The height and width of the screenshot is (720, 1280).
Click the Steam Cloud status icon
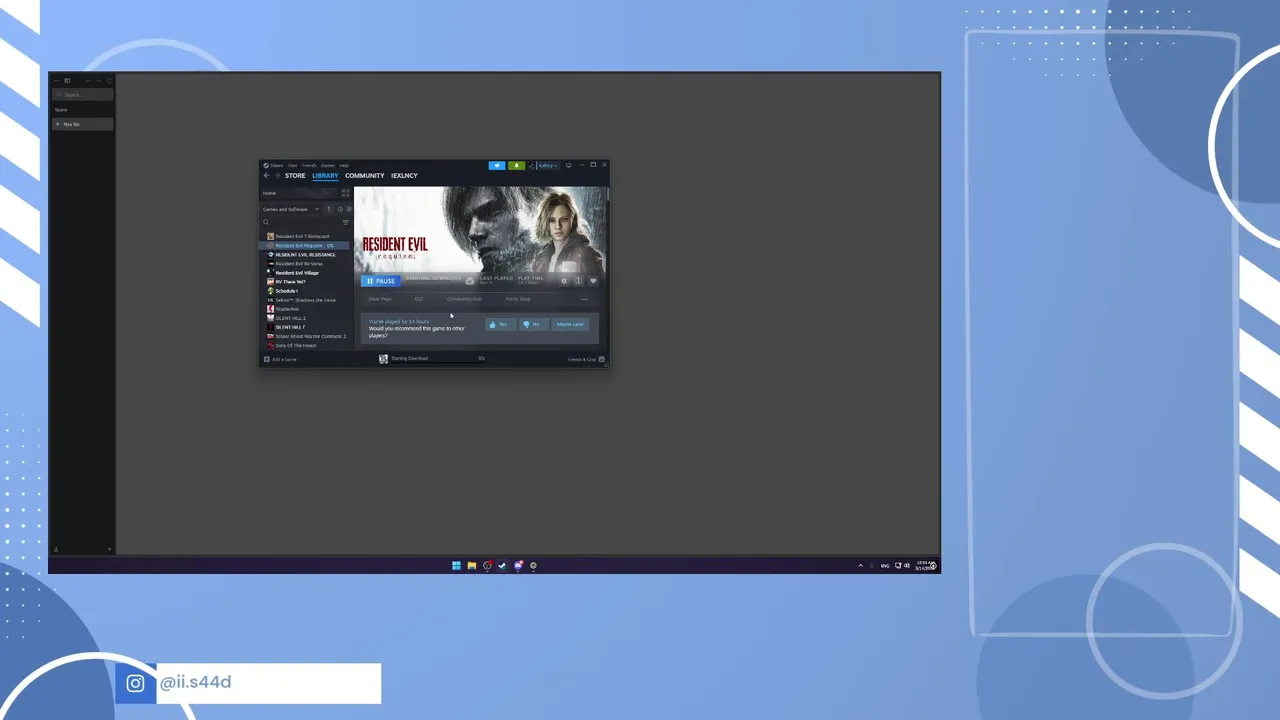click(470, 281)
